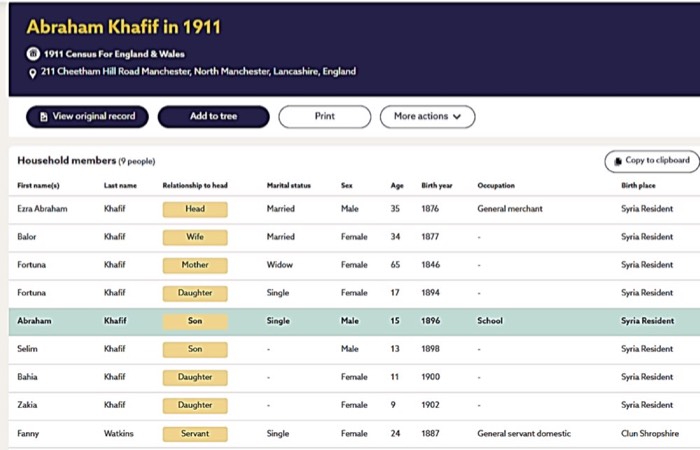Viewport: 700px width, 450px height.
Task: Click the document icon in View original record
Action: [44, 117]
